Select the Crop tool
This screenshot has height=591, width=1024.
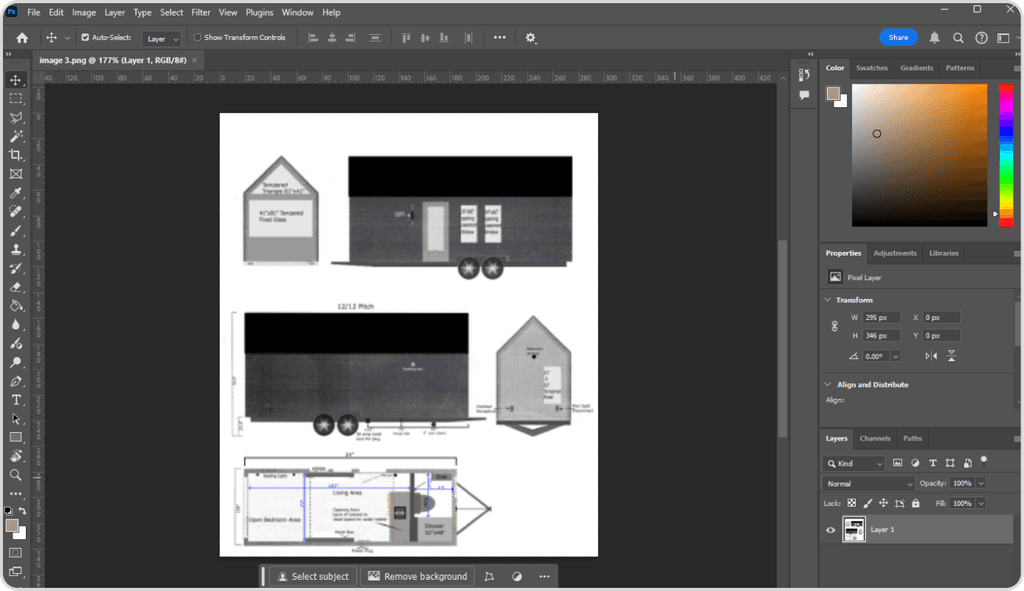(15, 155)
